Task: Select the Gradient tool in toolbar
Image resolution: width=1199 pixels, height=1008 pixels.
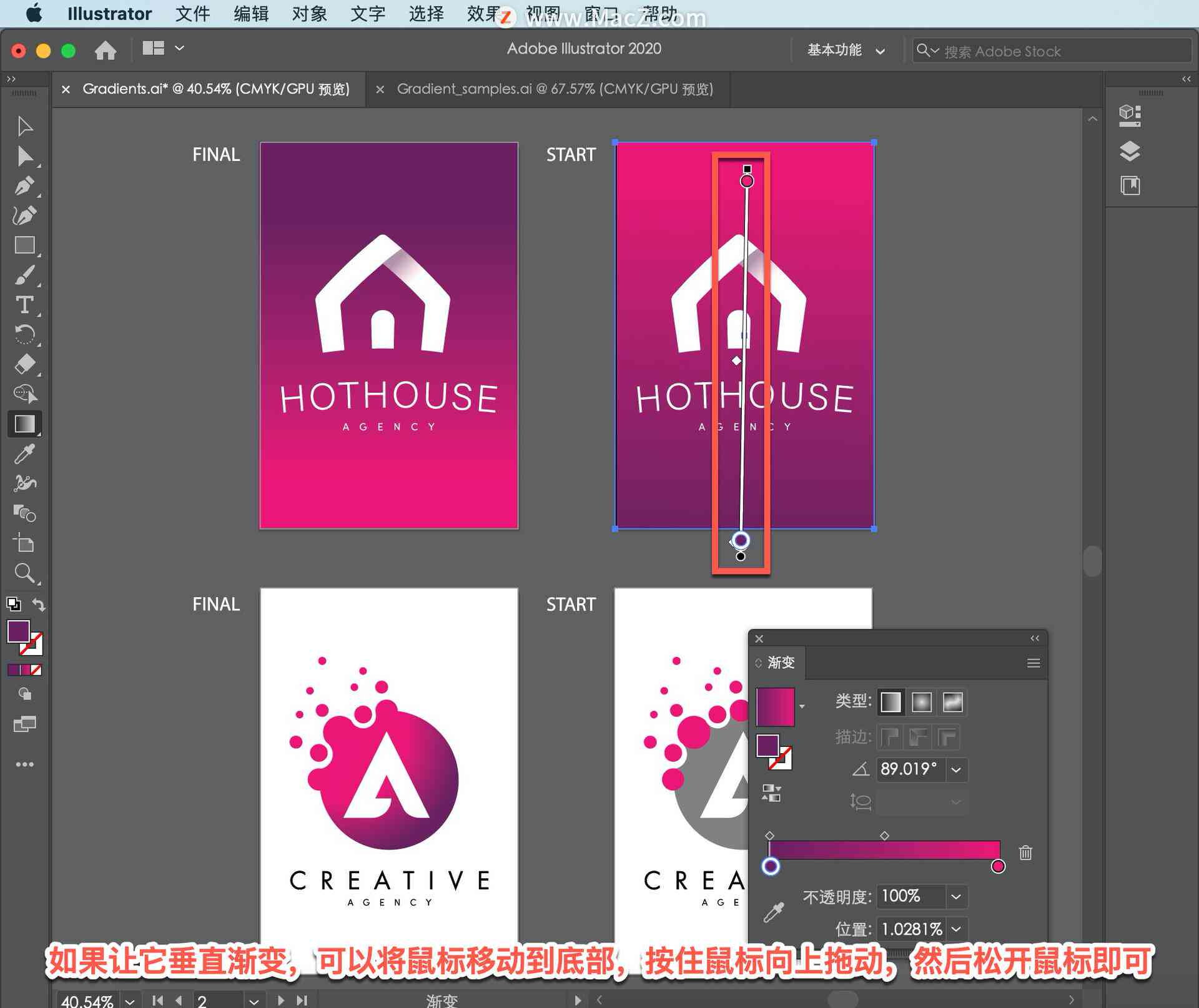Action: click(x=24, y=423)
